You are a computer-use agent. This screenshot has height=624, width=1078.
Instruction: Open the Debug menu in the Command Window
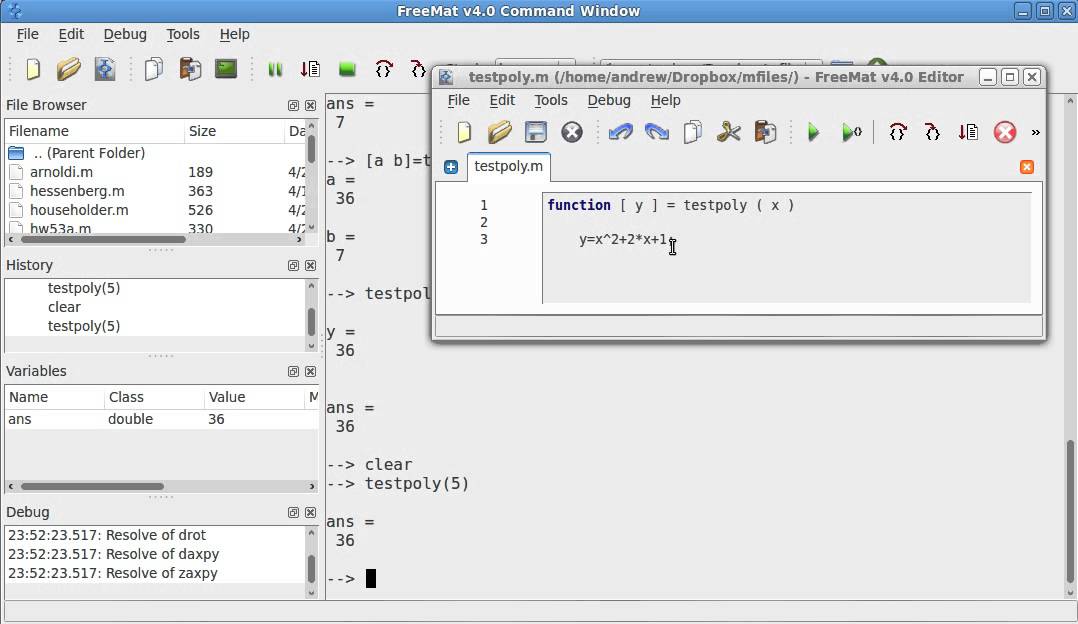[x=124, y=34]
